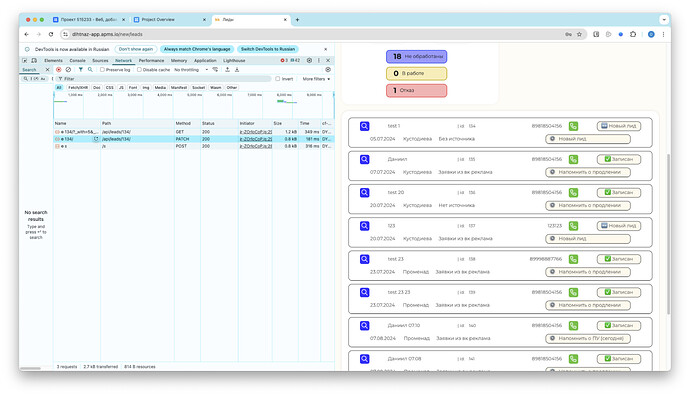This screenshot has width=690, height=396.
Task: Select the Fetch/XHR filter type
Action: (x=78, y=88)
